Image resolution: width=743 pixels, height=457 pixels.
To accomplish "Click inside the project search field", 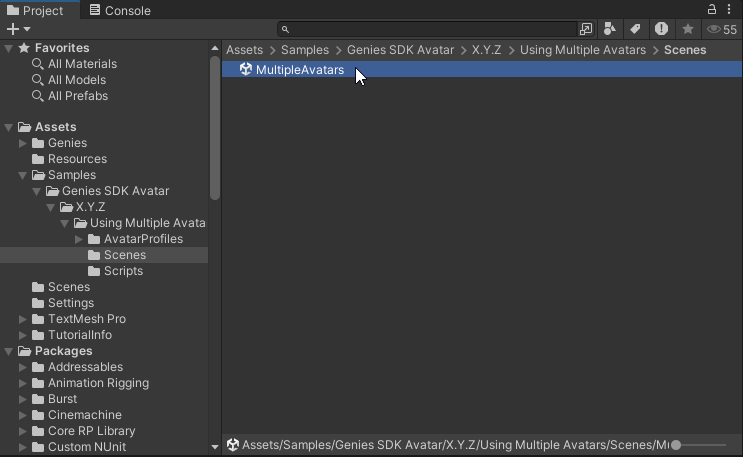I will point(430,29).
